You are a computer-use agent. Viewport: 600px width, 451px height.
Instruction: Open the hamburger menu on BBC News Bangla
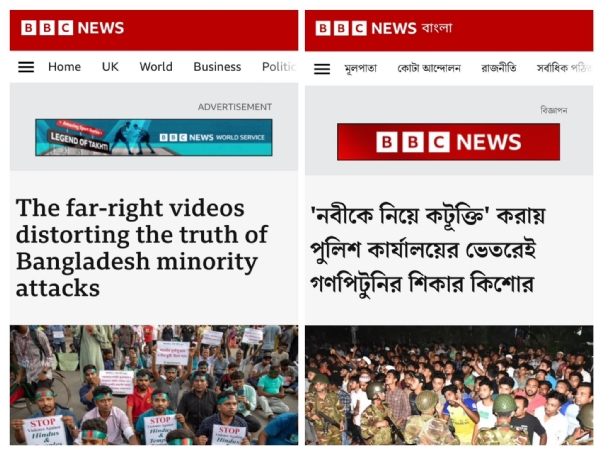[x=322, y=69]
